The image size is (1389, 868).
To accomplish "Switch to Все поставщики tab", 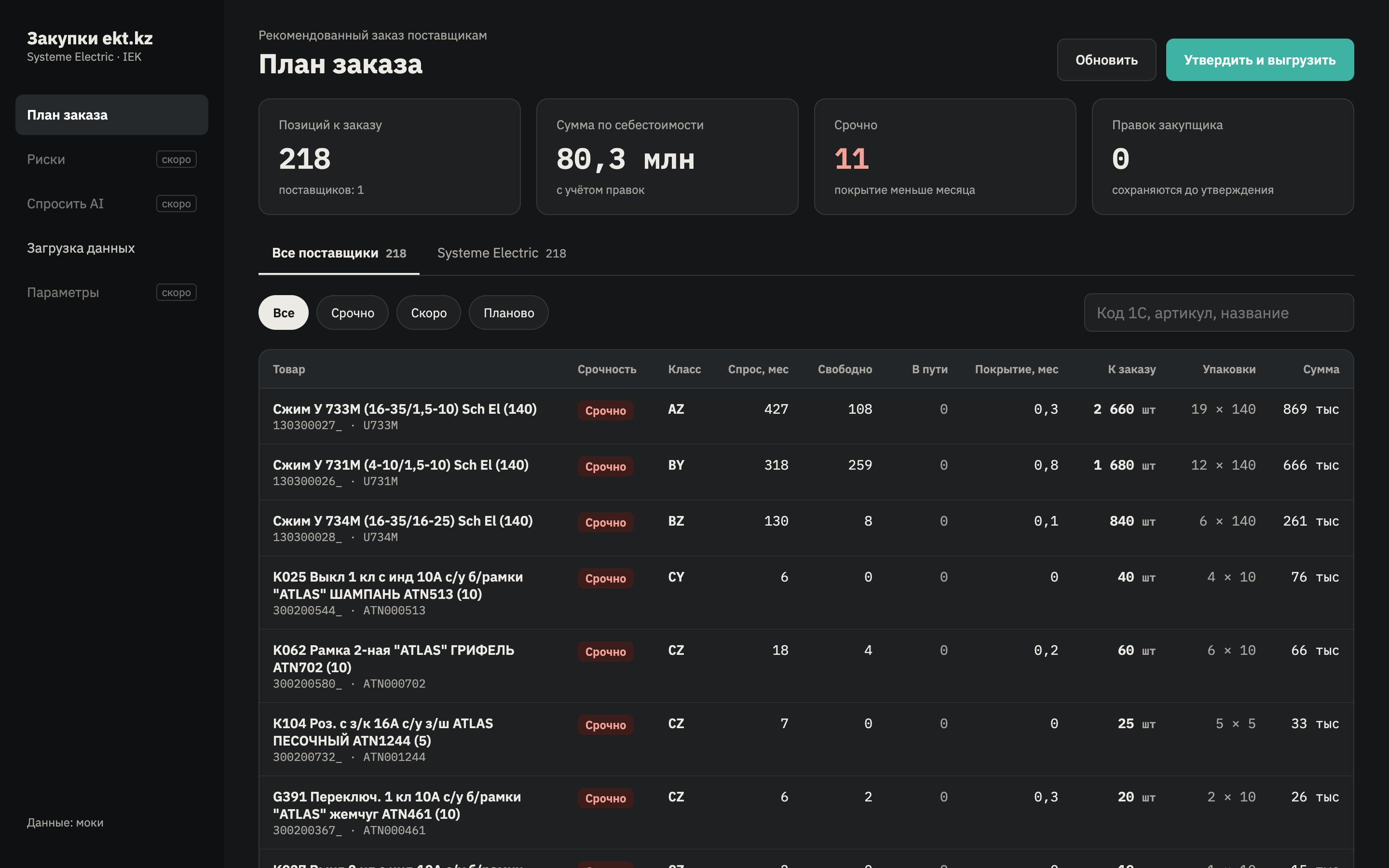I will click(x=339, y=253).
